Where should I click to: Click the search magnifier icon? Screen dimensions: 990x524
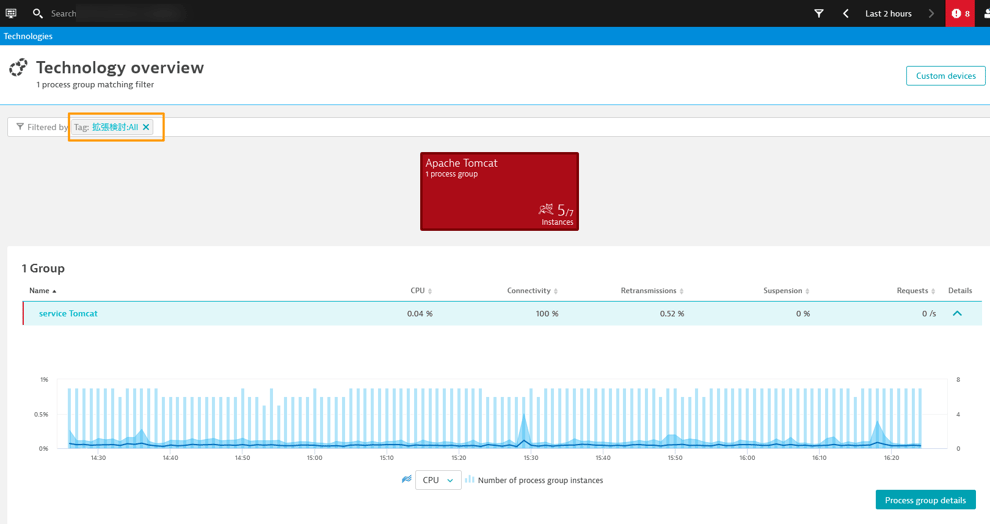pyautogui.click(x=37, y=13)
